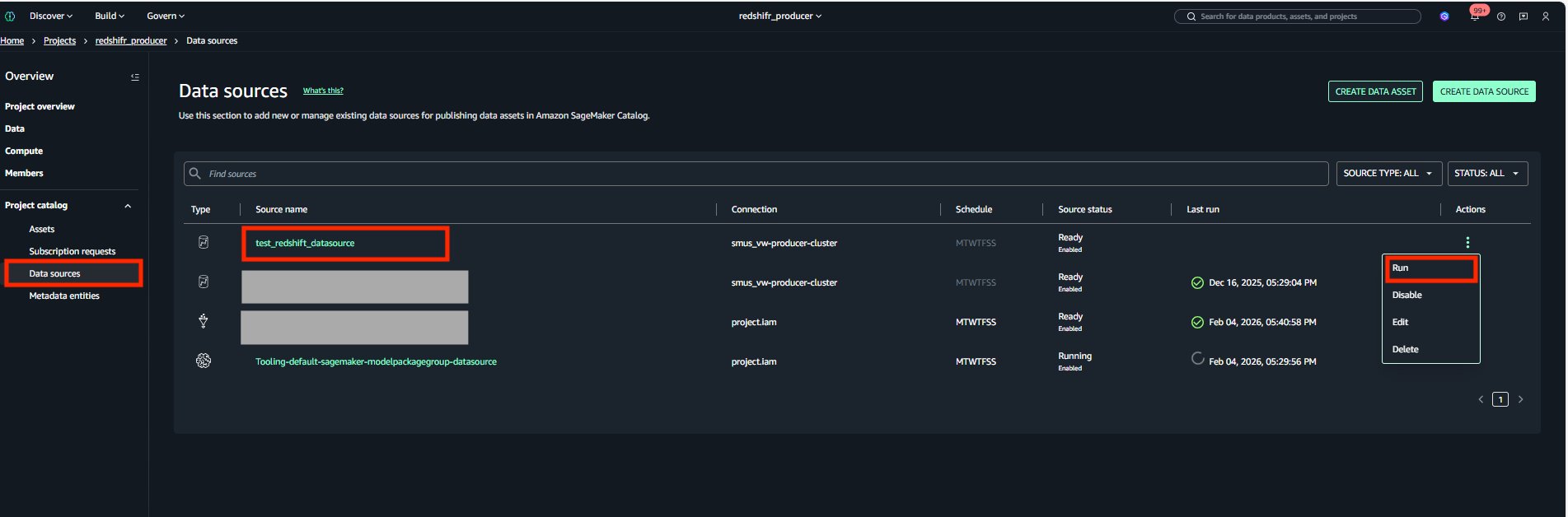1568x517 pixels.
Task: Click the running spinner for Feb 04 05:29:56 run
Action: pos(1197,358)
